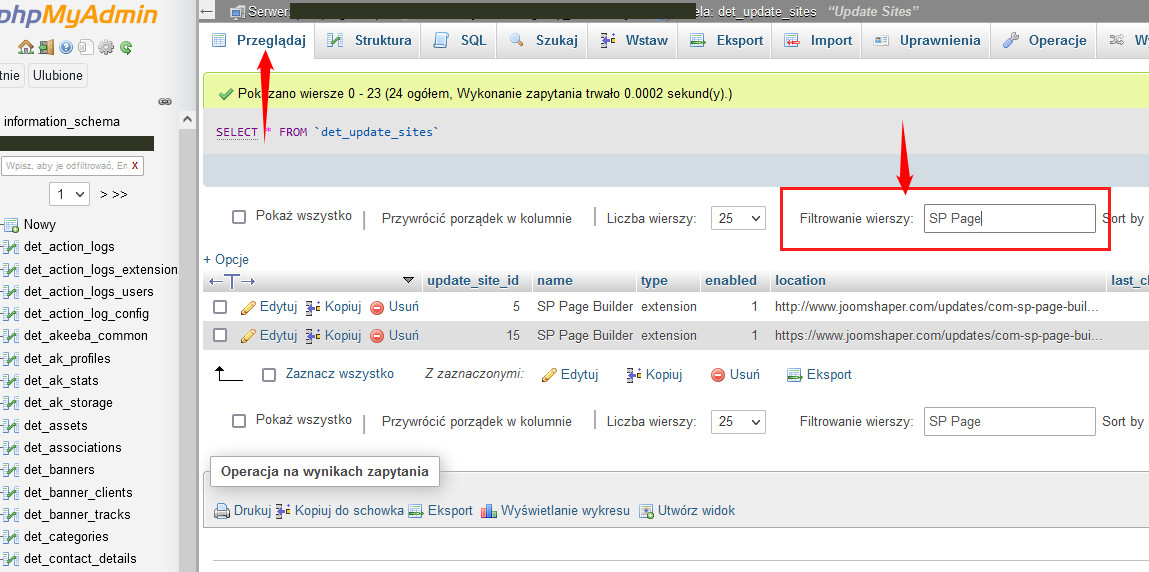Enable the Zaznacz wszystko checkbox
This screenshot has height=572, width=1149.
coord(268,374)
